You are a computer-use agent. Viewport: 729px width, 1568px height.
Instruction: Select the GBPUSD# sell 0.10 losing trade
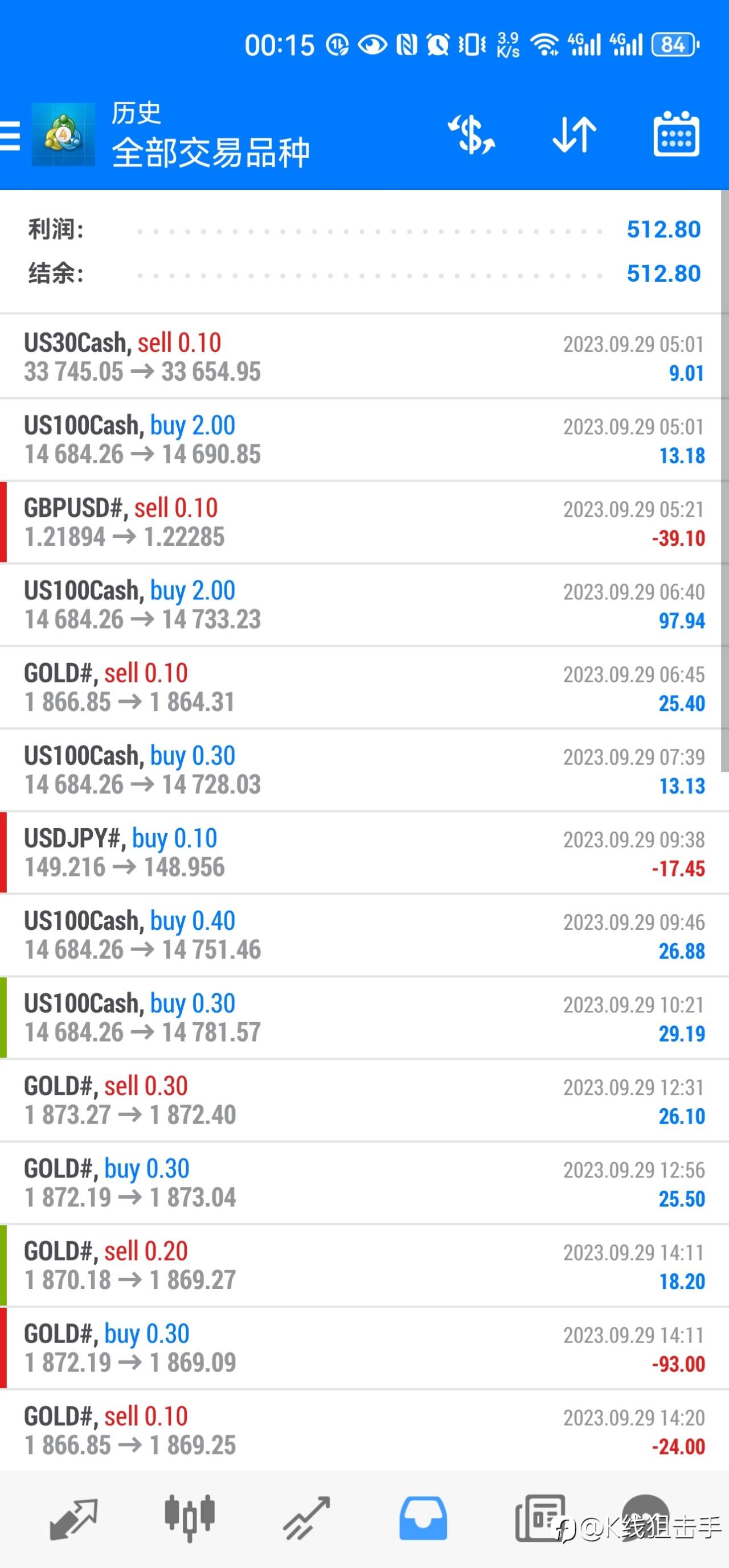[x=364, y=522]
